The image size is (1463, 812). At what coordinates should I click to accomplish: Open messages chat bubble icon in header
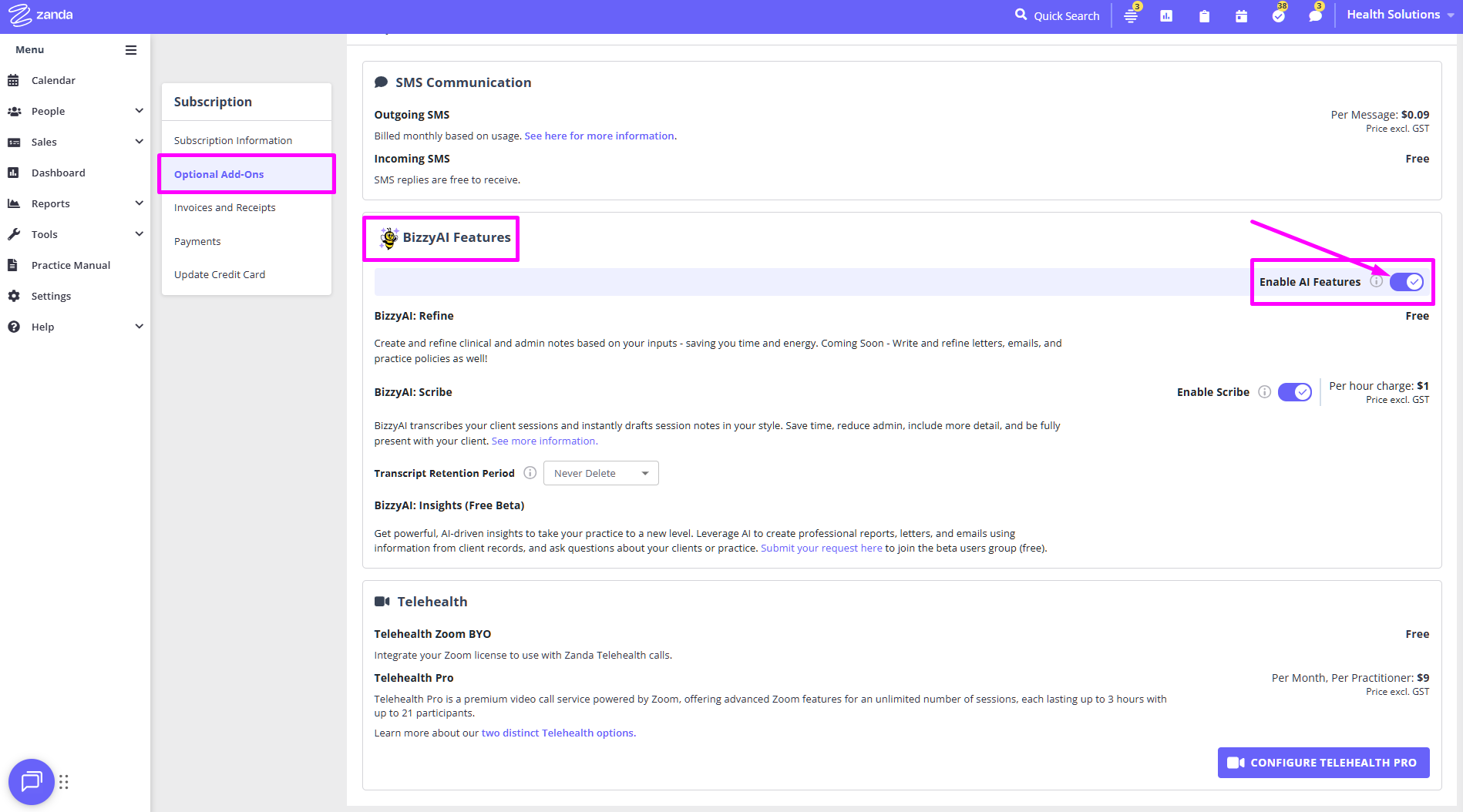(1315, 16)
